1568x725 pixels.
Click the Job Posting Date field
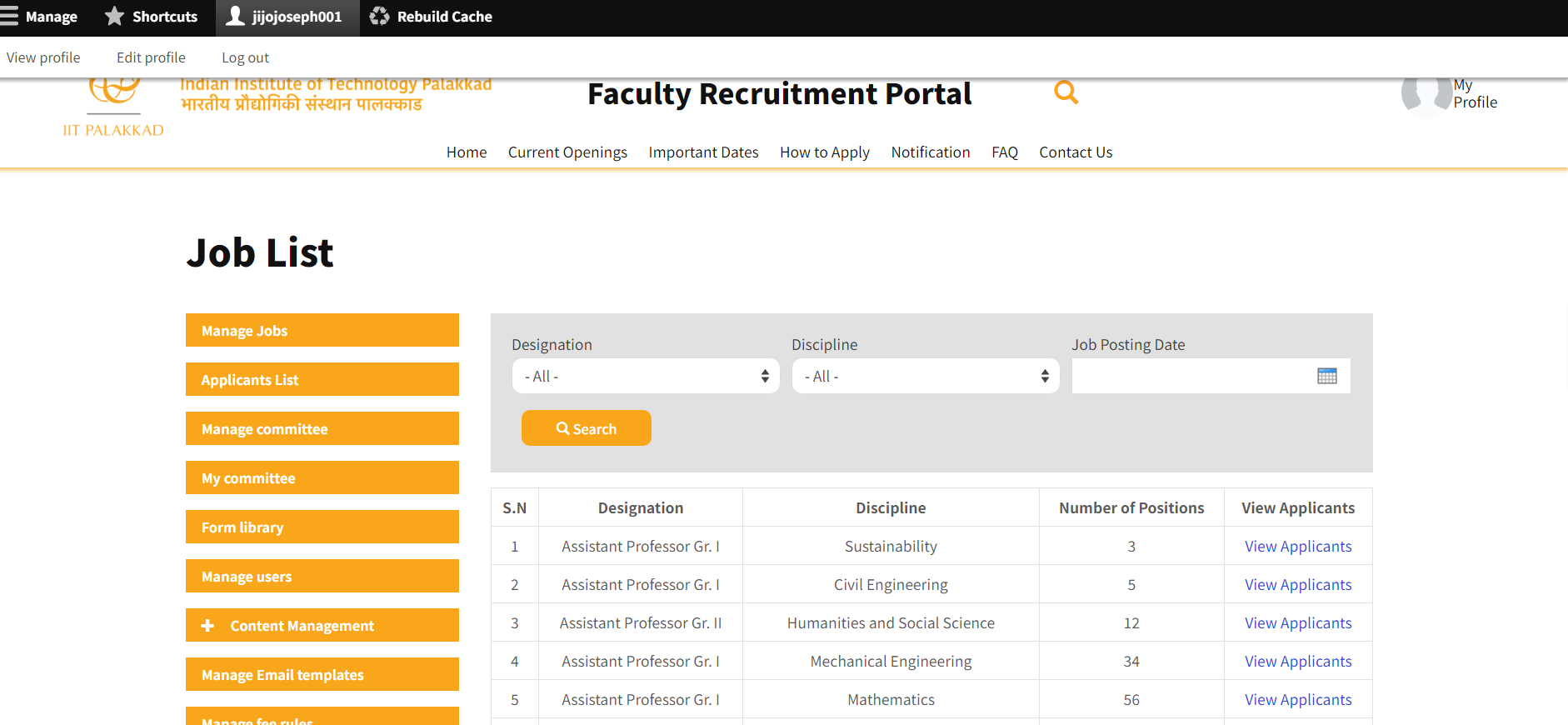click(x=1191, y=377)
